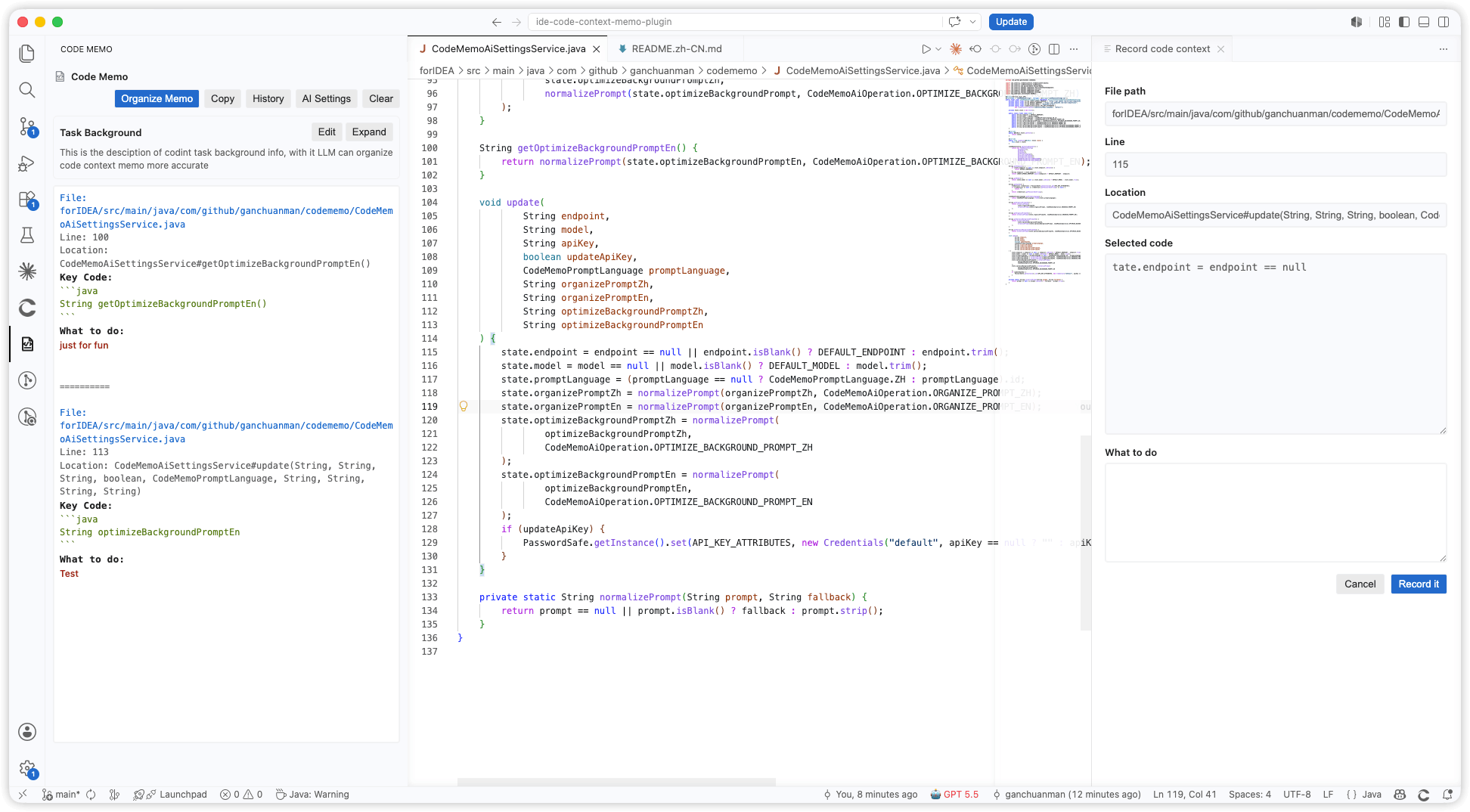This screenshot has width=1470, height=812.
Task: Open the run options dropdown arrow
Action: tap(938, 49)
